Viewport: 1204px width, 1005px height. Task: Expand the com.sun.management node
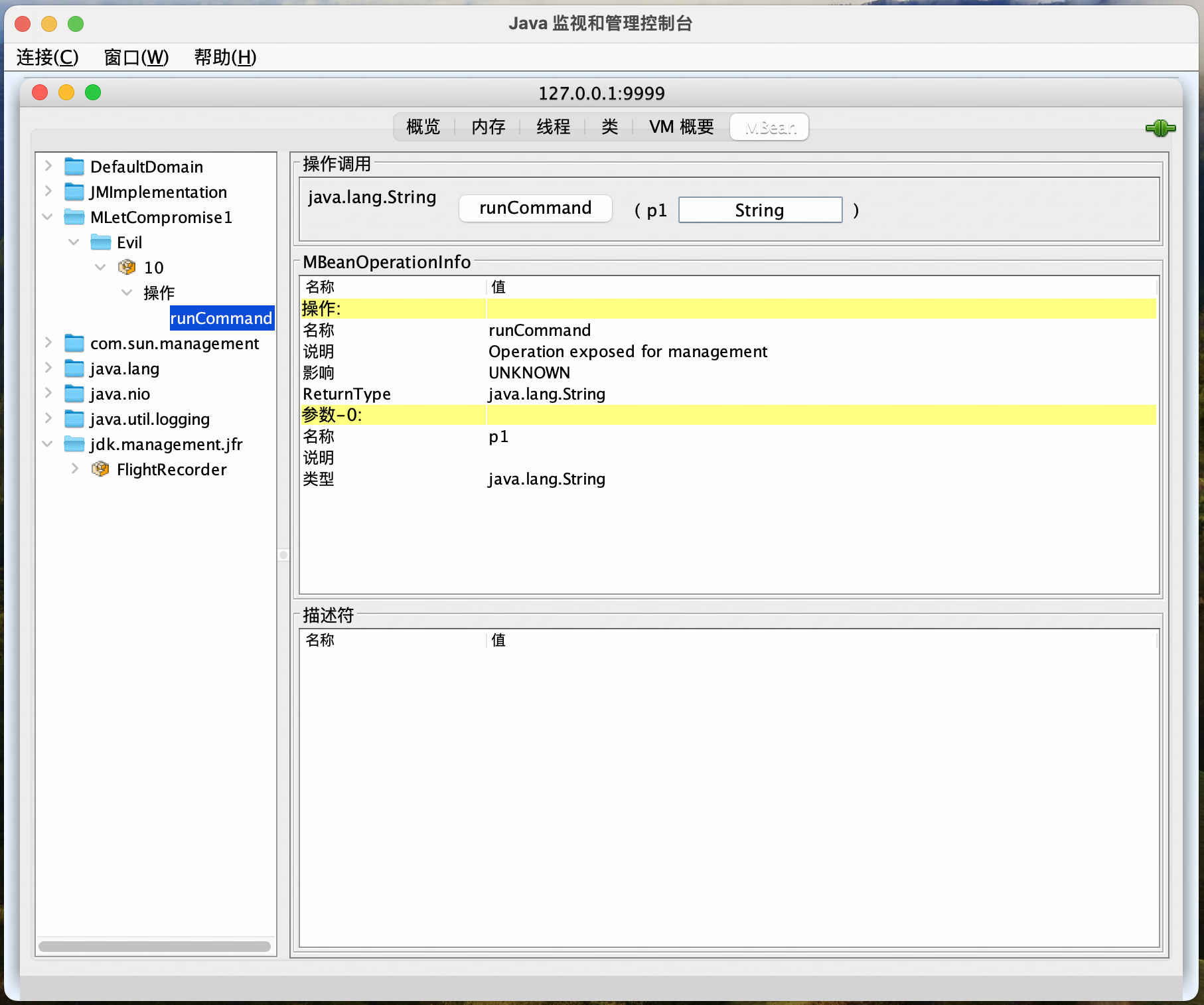tap(48, 342)
